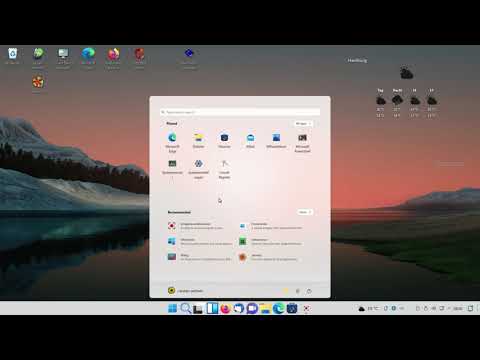Click the Power button in Start menu
Viewport: 480px width, 360px height.
[x=309, y=291]
